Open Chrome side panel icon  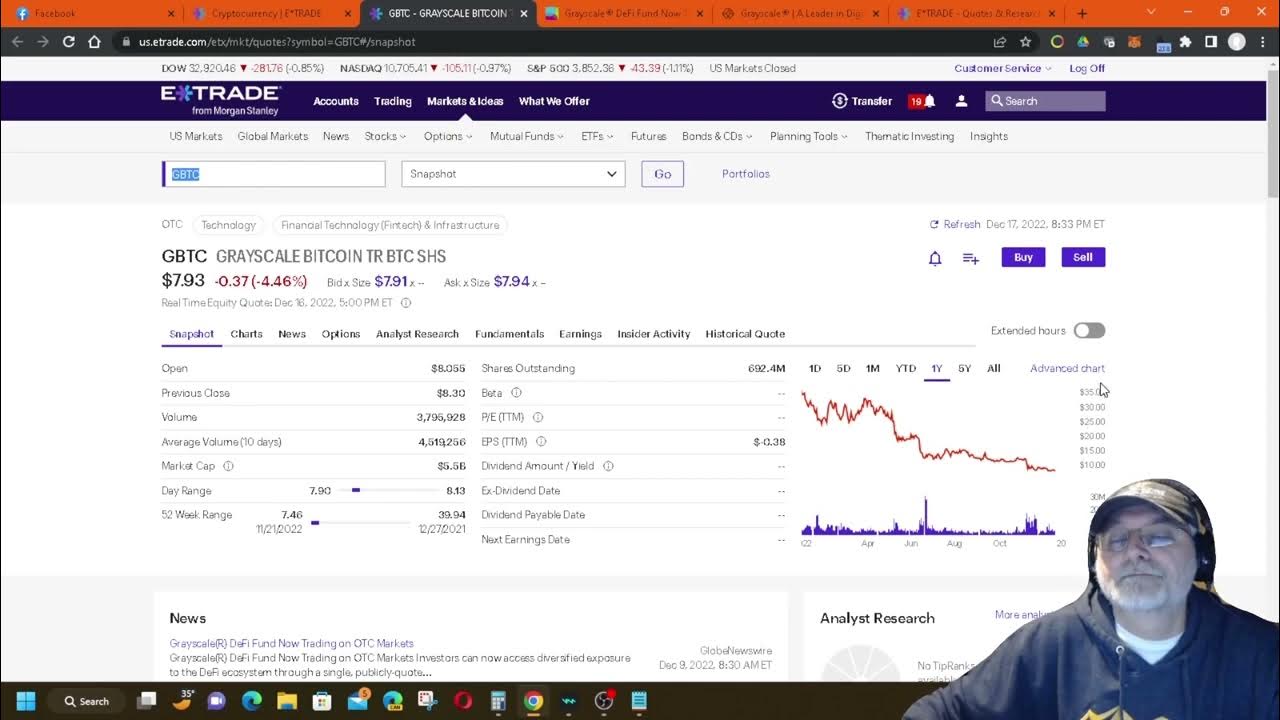[1211, 42]
